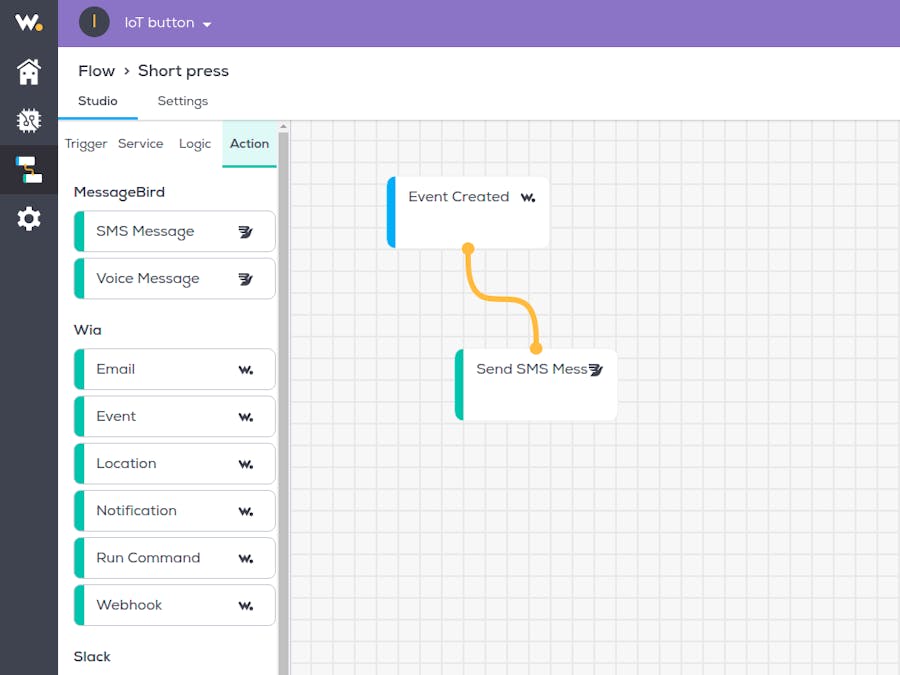Open the Home dashboard icon
This screenshot has width=900, height=675.
click(x=29, y=72)
